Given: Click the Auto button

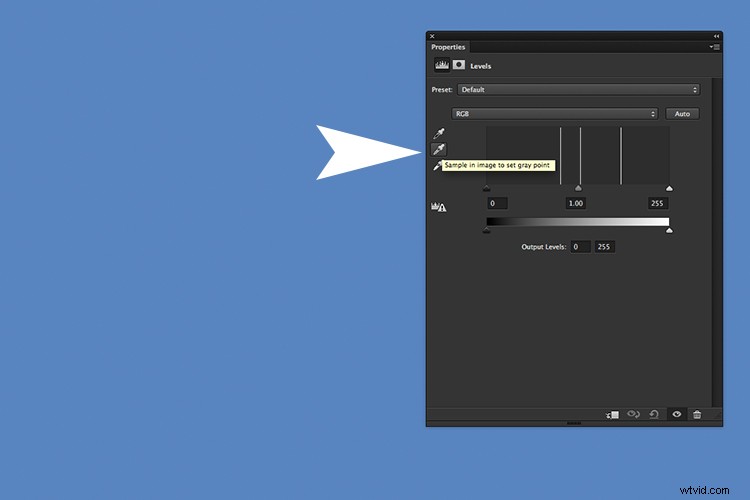Looking at the screenshot, I should (x=682, y=113).
